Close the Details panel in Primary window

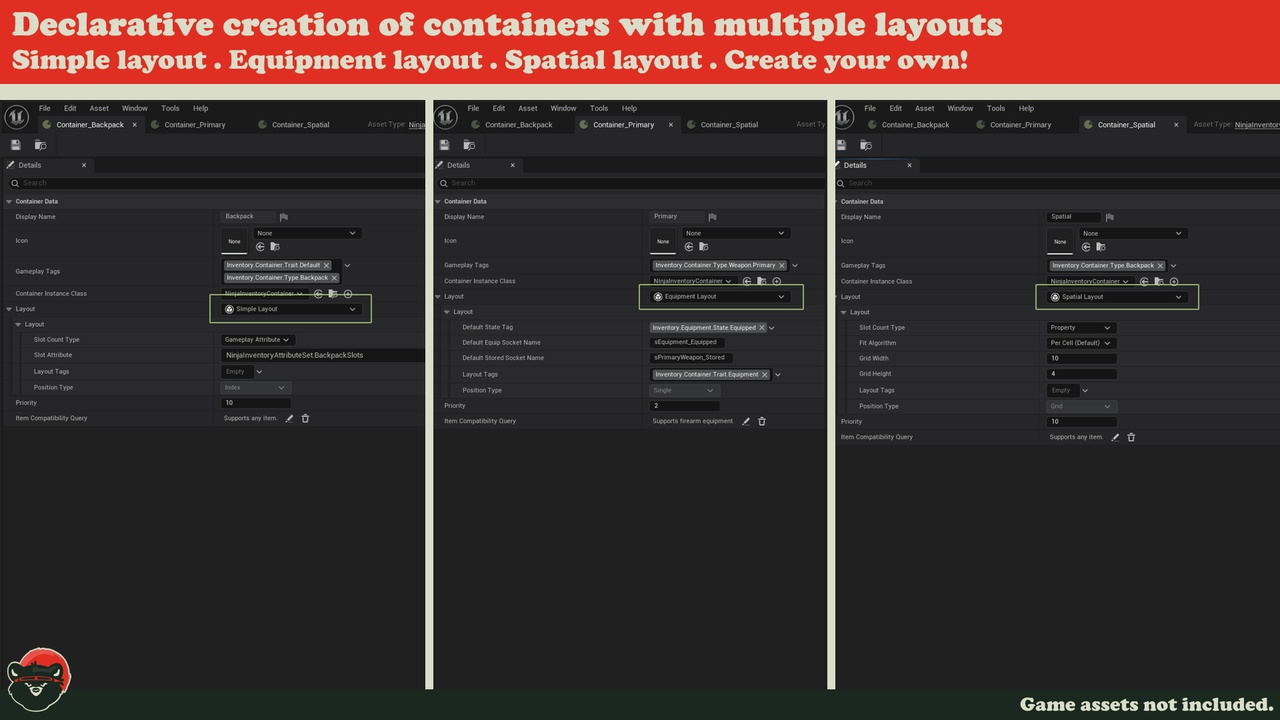pos(513,165)
